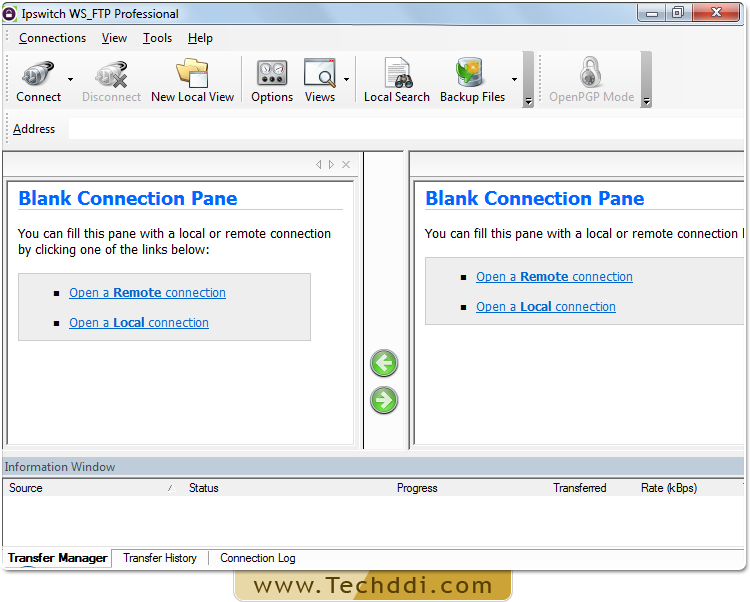Minimize the WS_FTP window
The width and height of the screenshot is (750, 602).
click(x=651, y=13)
